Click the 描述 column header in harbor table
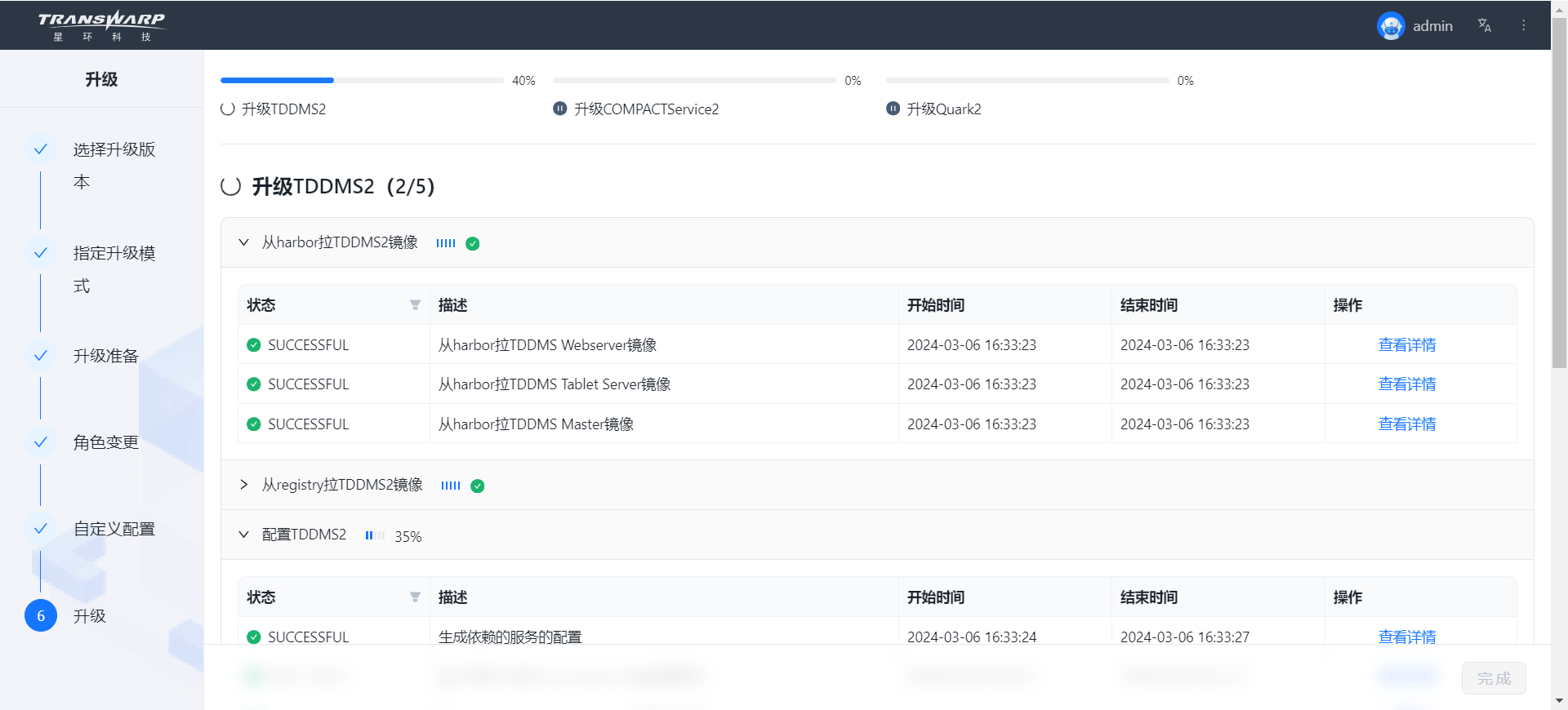 tap(452, 305)
